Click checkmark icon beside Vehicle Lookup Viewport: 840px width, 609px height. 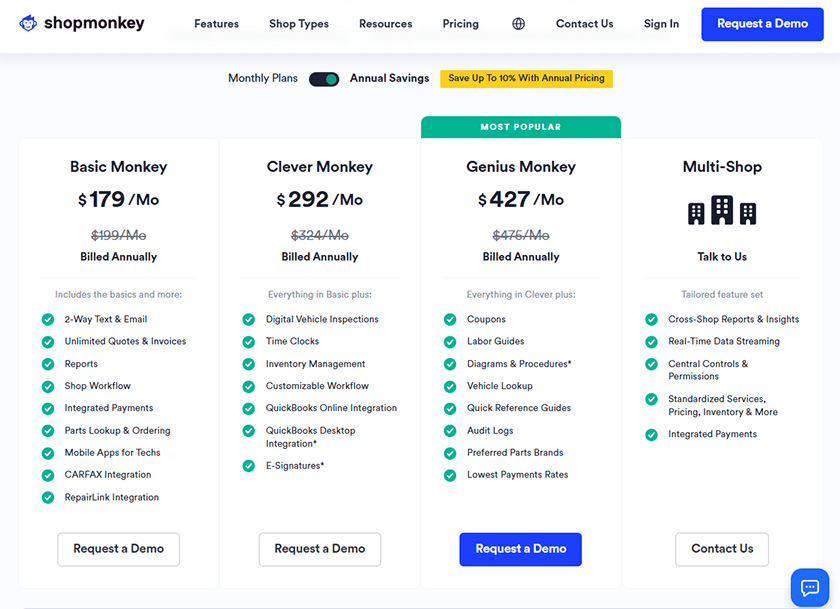[x=450, y=386]
